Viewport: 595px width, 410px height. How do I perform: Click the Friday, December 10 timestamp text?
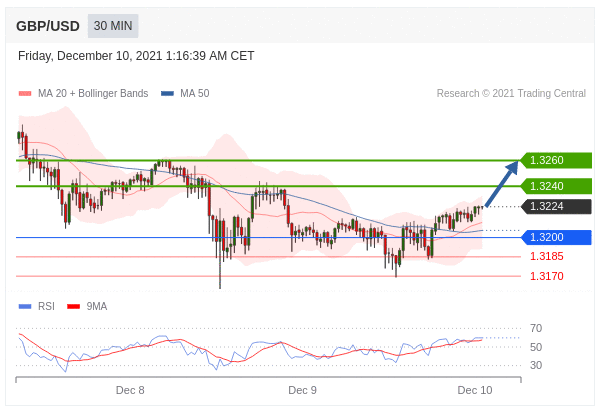(136, 56)
